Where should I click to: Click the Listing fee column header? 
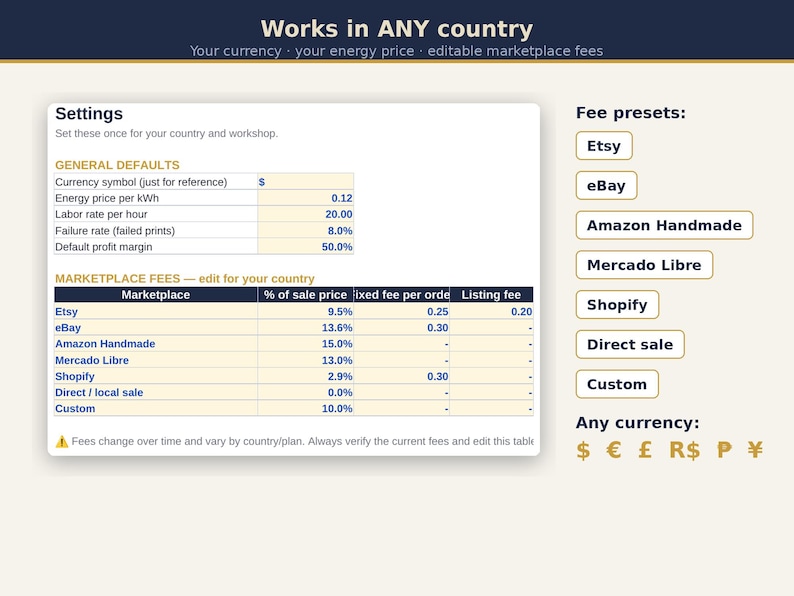491,295
